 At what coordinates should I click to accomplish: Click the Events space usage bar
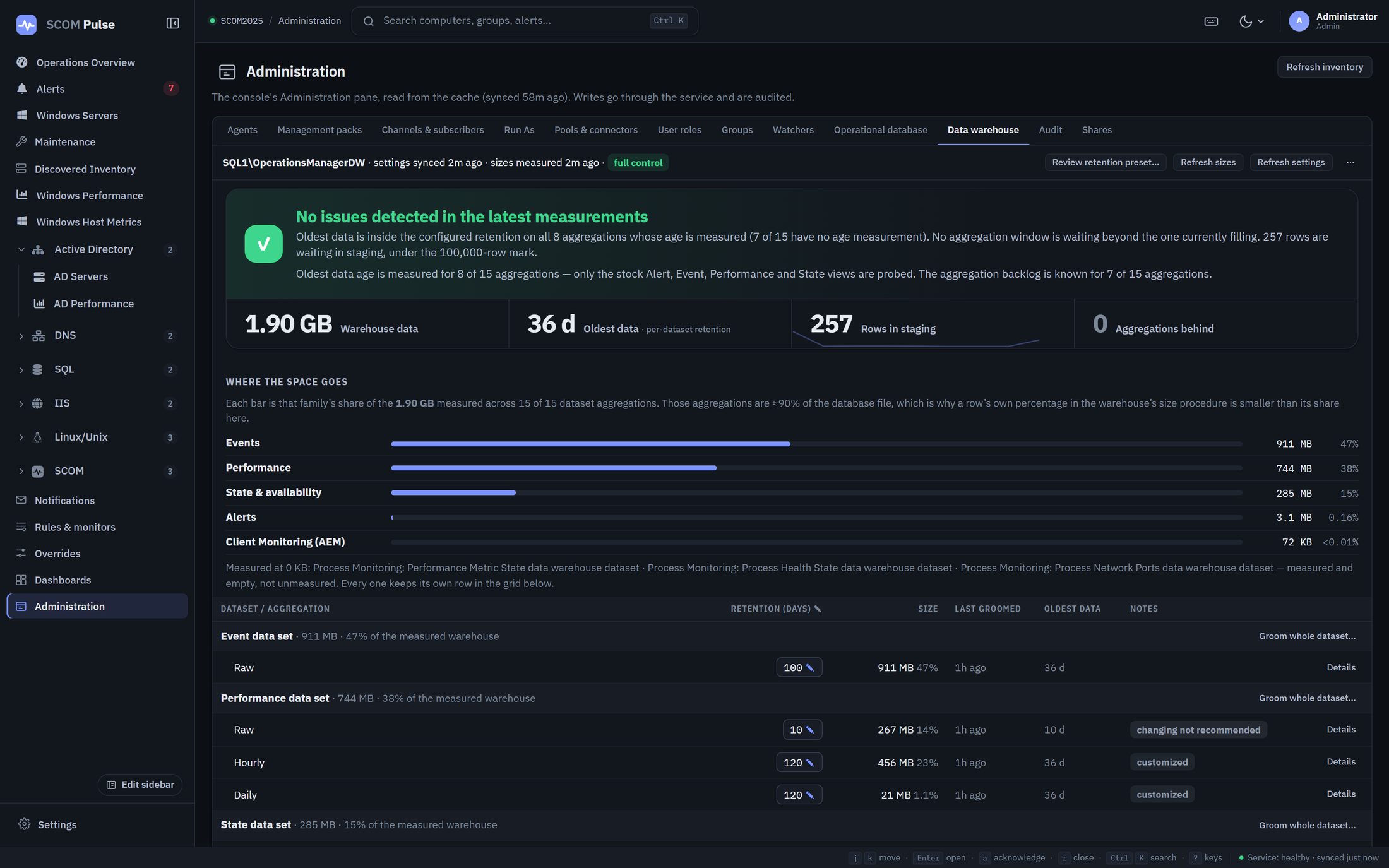(816, 444)
